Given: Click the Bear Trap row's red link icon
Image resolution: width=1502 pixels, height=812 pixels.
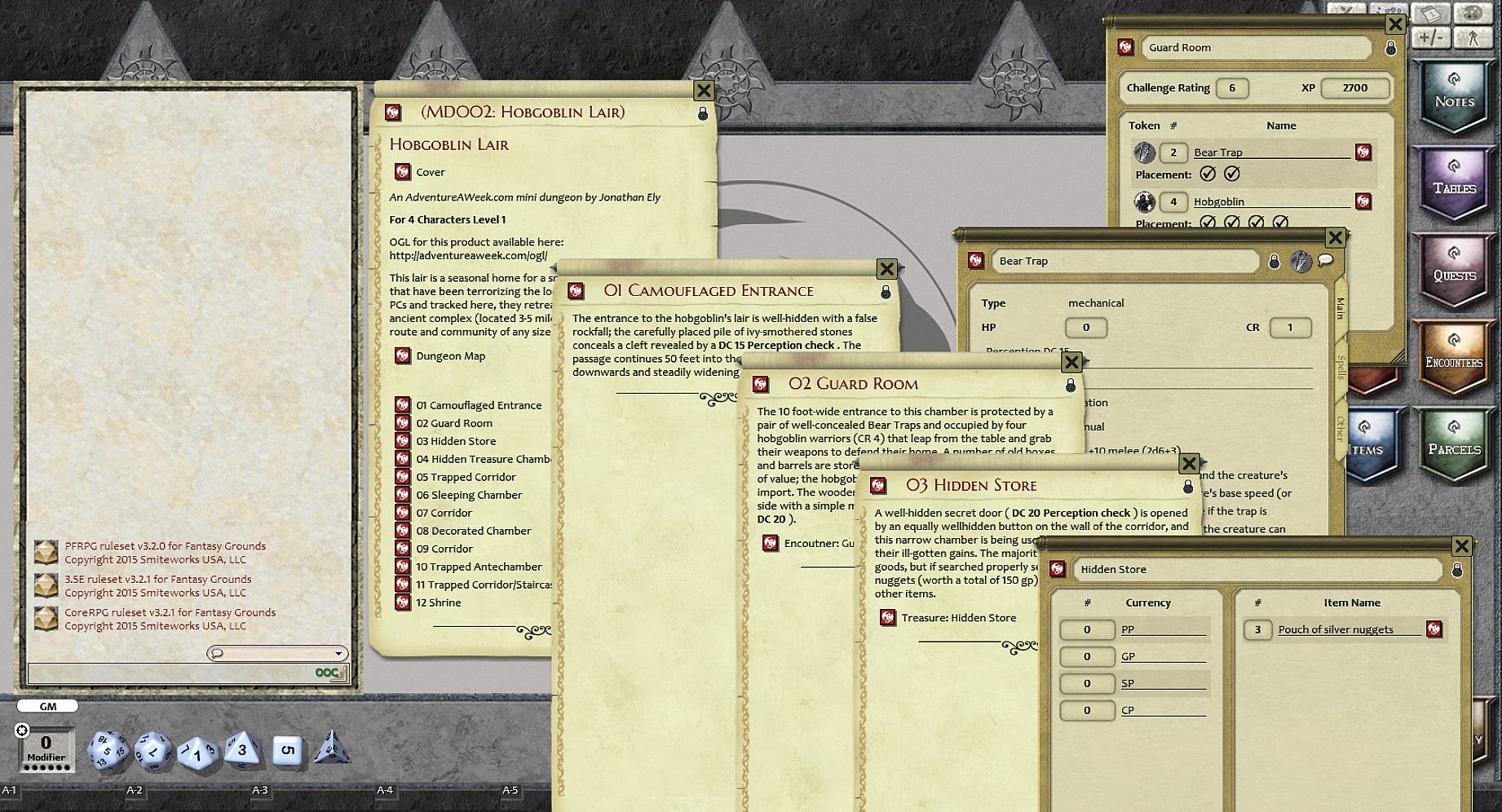Looking at the screenshot, I should point(1363,152).
